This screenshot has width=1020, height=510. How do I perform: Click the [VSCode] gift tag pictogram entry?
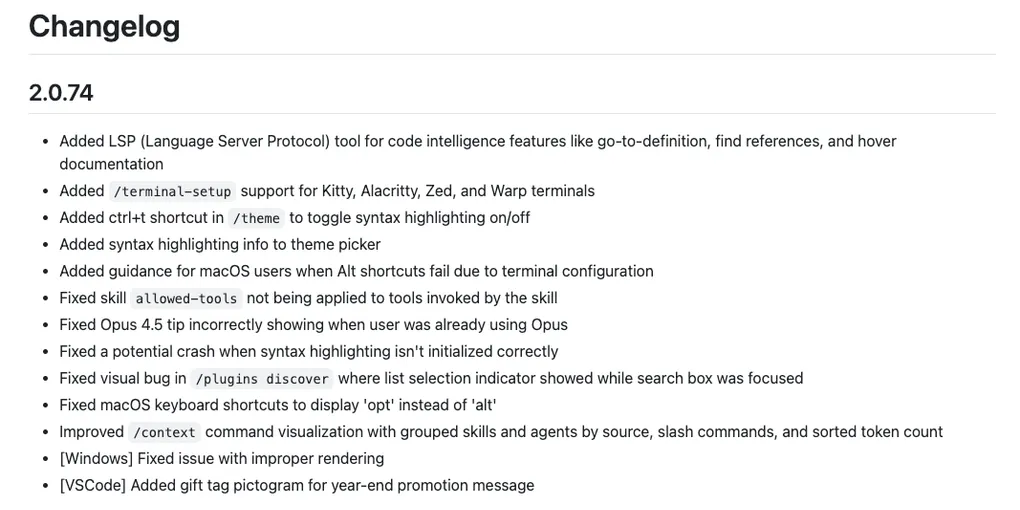click(296, 485)
